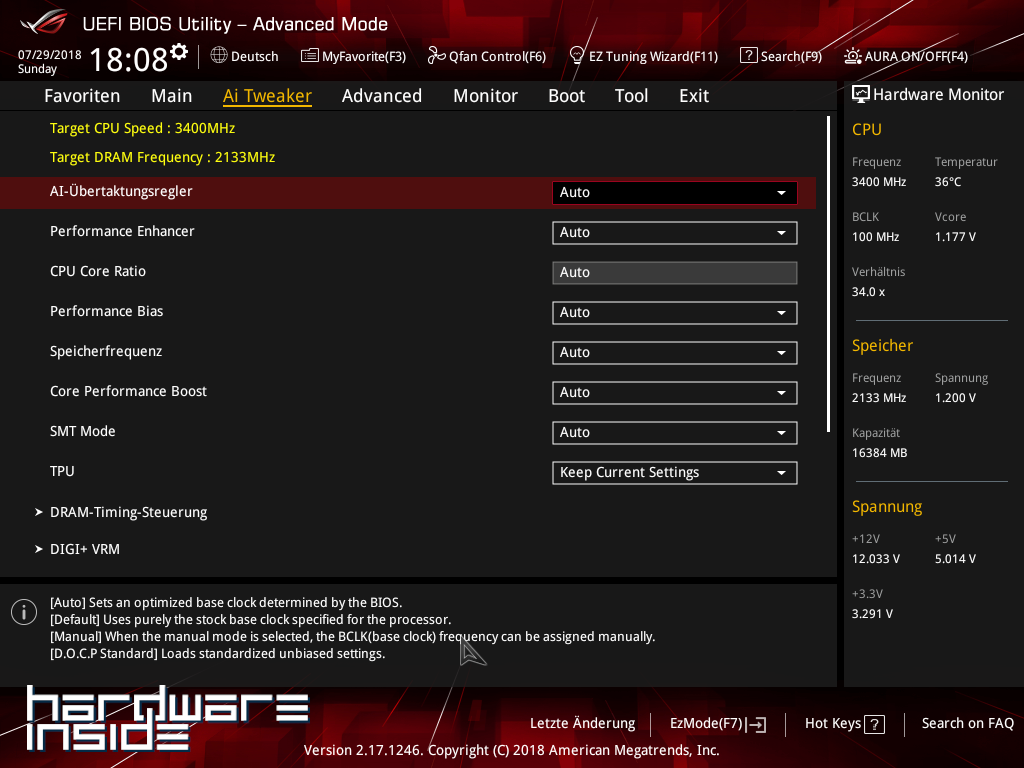Click the Verhältnis 34.0 x value
Image resolution: width=1024 pixels, height=768 pixels.
868,292
